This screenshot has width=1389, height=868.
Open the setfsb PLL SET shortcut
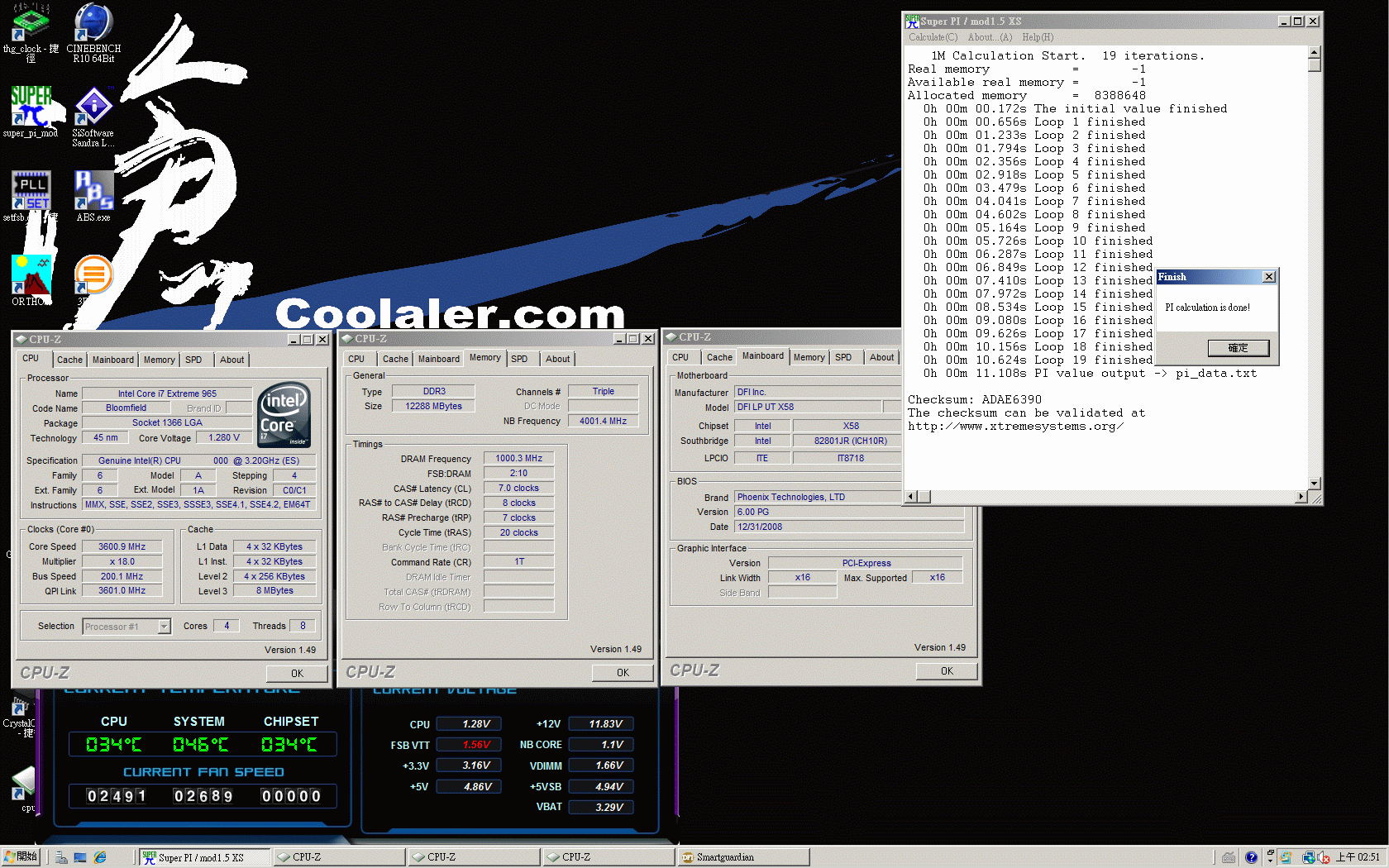[31, 196]
